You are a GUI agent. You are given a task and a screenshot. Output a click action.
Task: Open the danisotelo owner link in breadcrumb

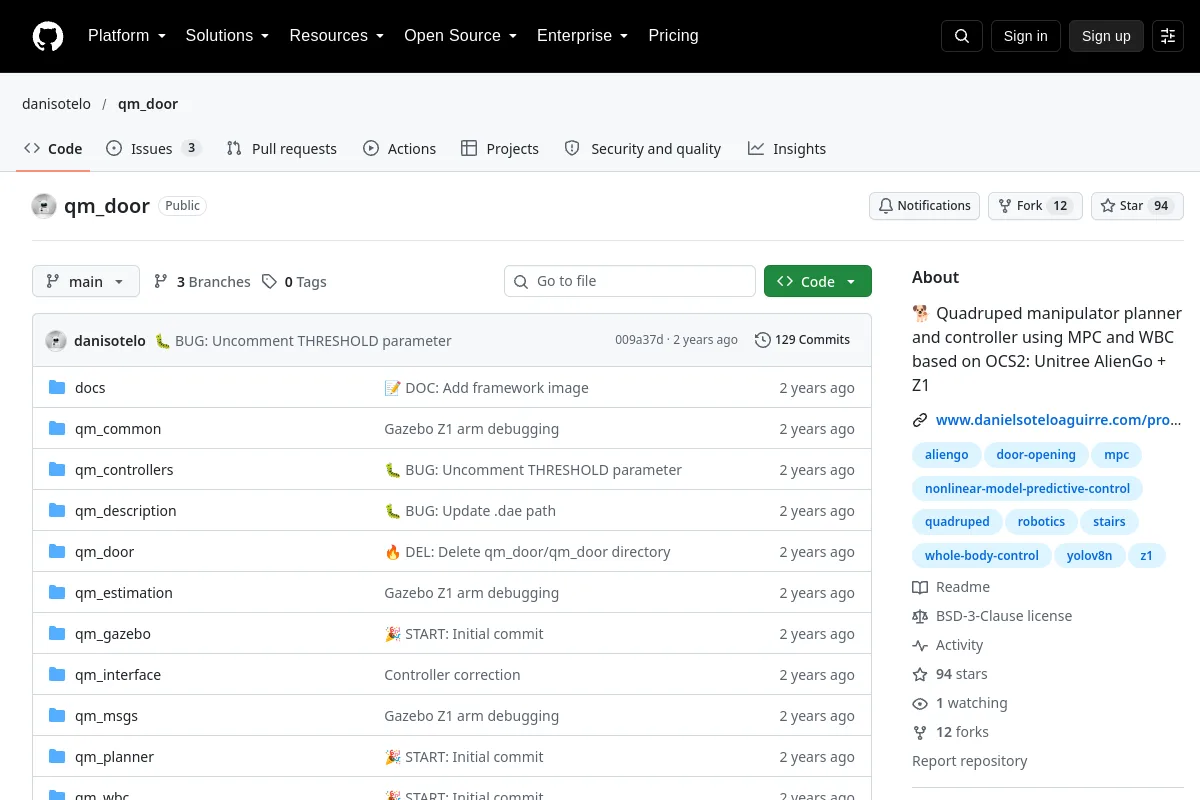(x=56, y=104)
